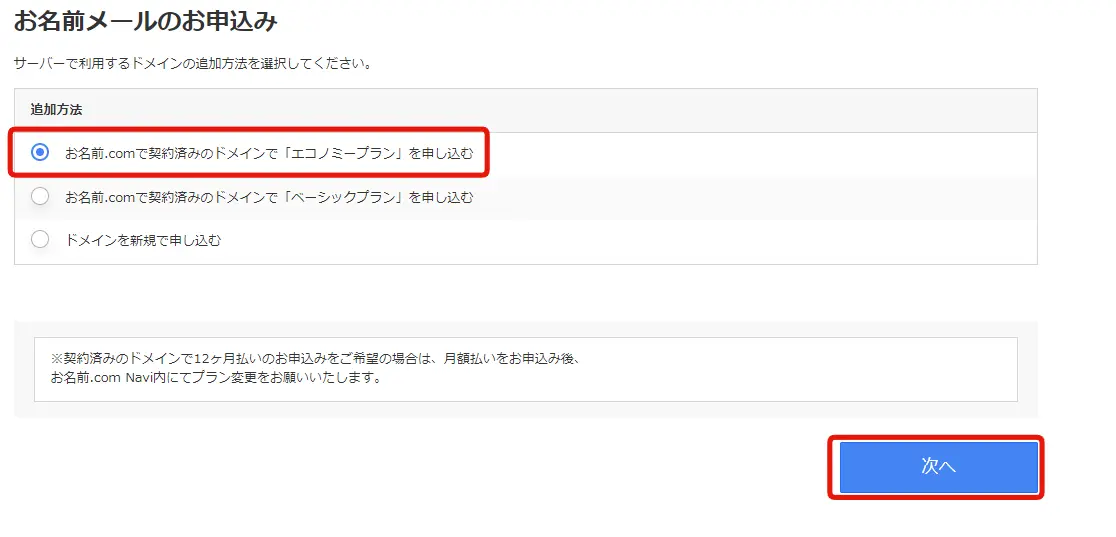Click the サーバーで利用するドメイン instruction sentence
Viewport: 1116px width, 537px height.
click(193, 63)
